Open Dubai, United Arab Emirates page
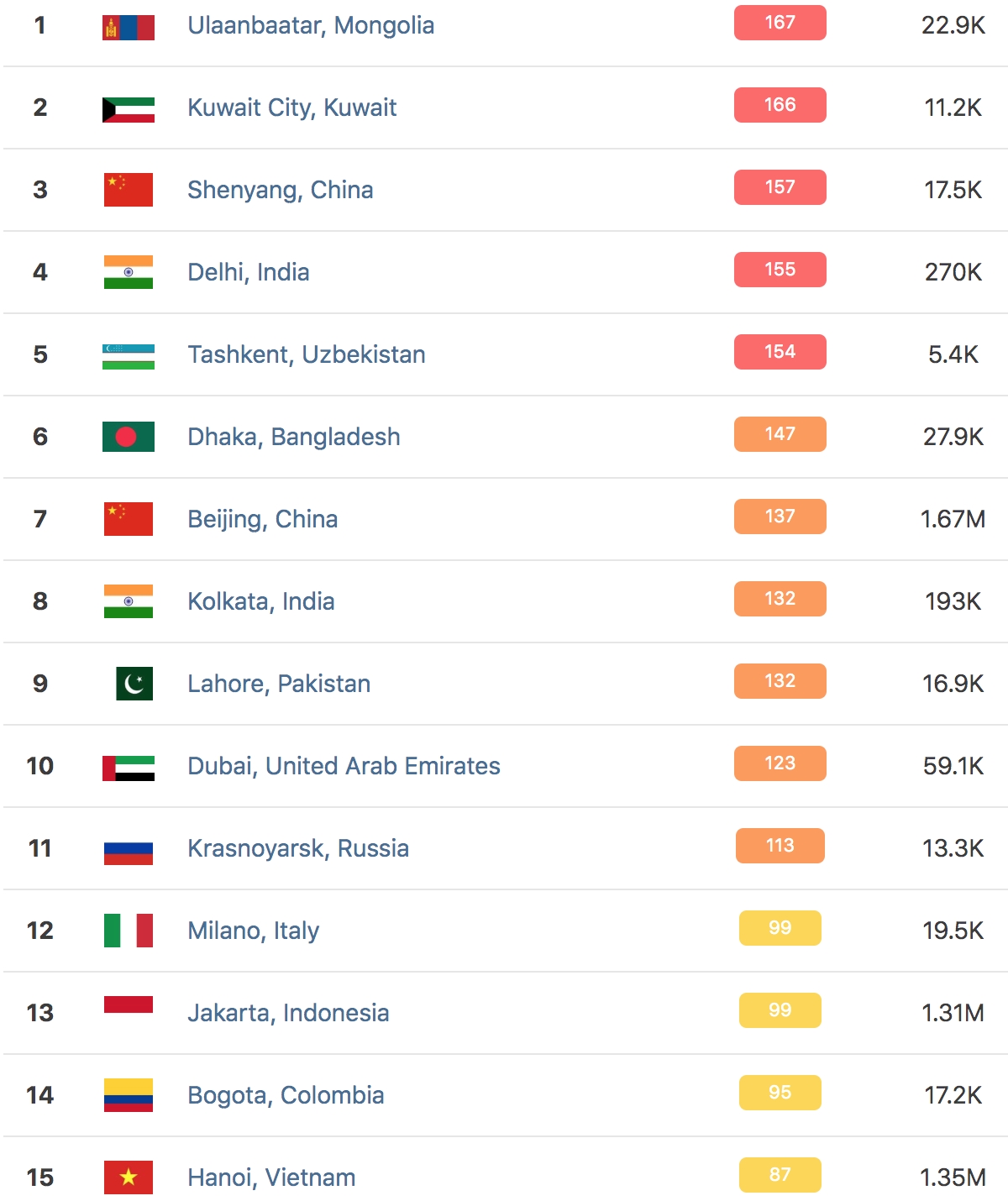 [x=344, y=766]
